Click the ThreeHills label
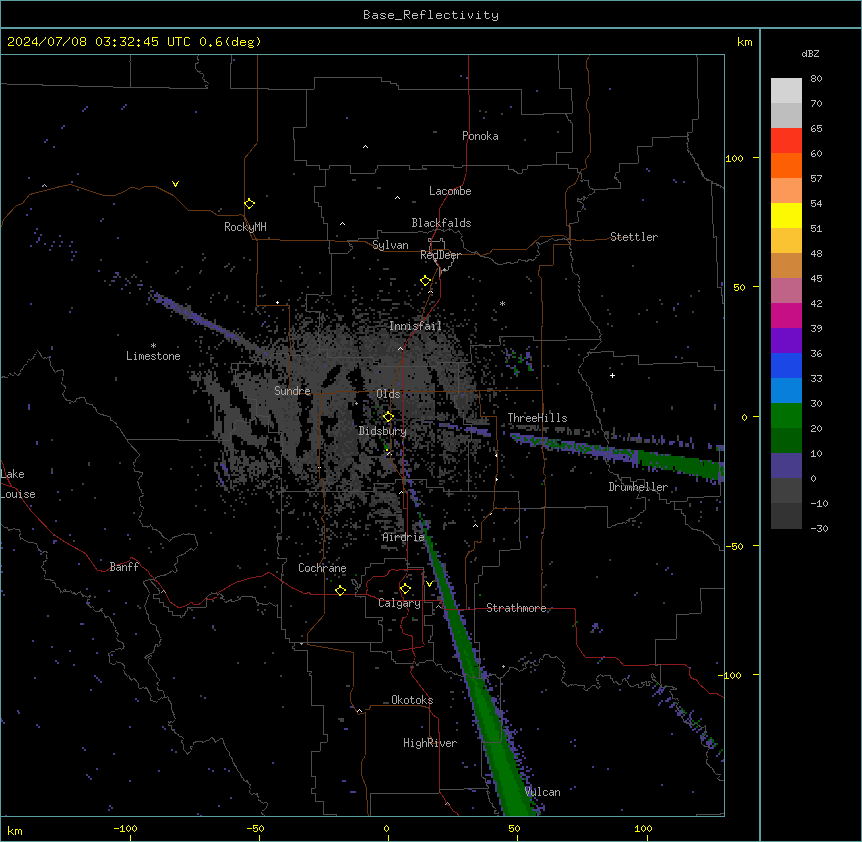The height and width of the screenshot is (842, 862). point(537,418)
